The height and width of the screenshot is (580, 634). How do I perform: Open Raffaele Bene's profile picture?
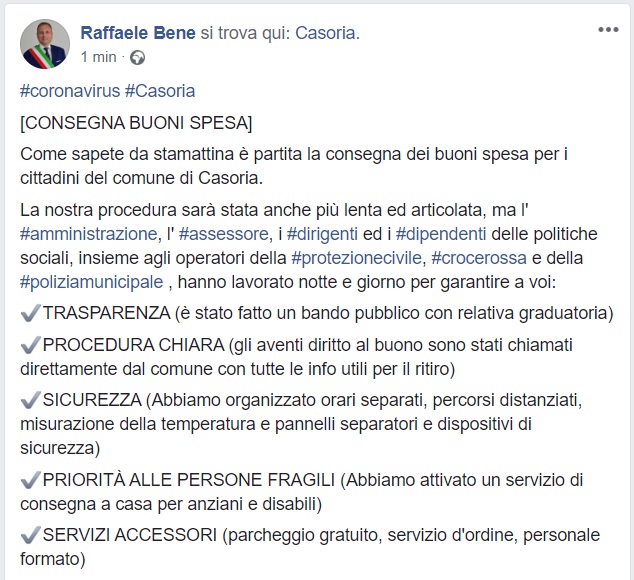(45, 44)
